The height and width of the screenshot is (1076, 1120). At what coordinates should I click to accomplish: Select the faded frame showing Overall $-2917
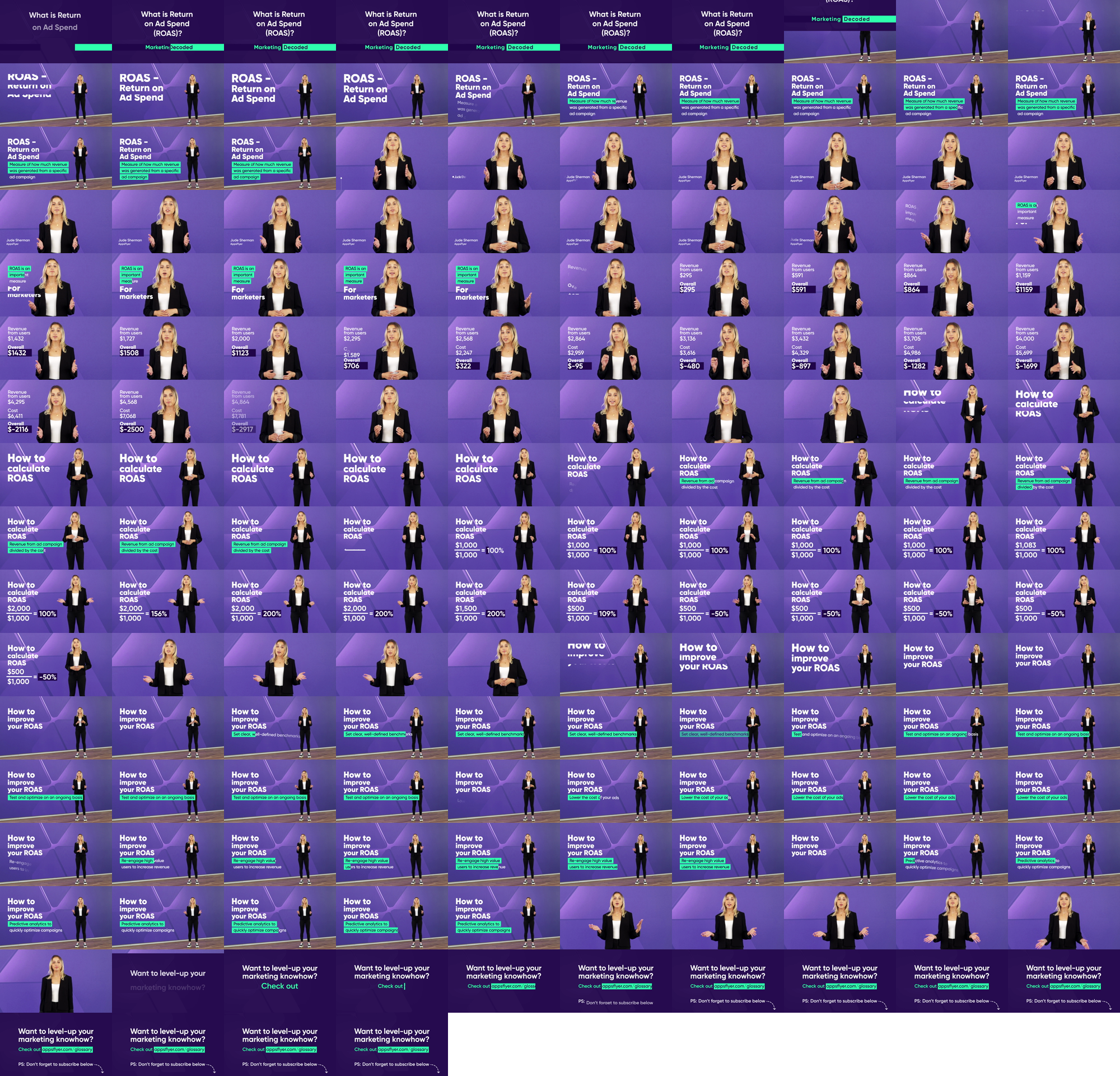click(x=280, y=412)
